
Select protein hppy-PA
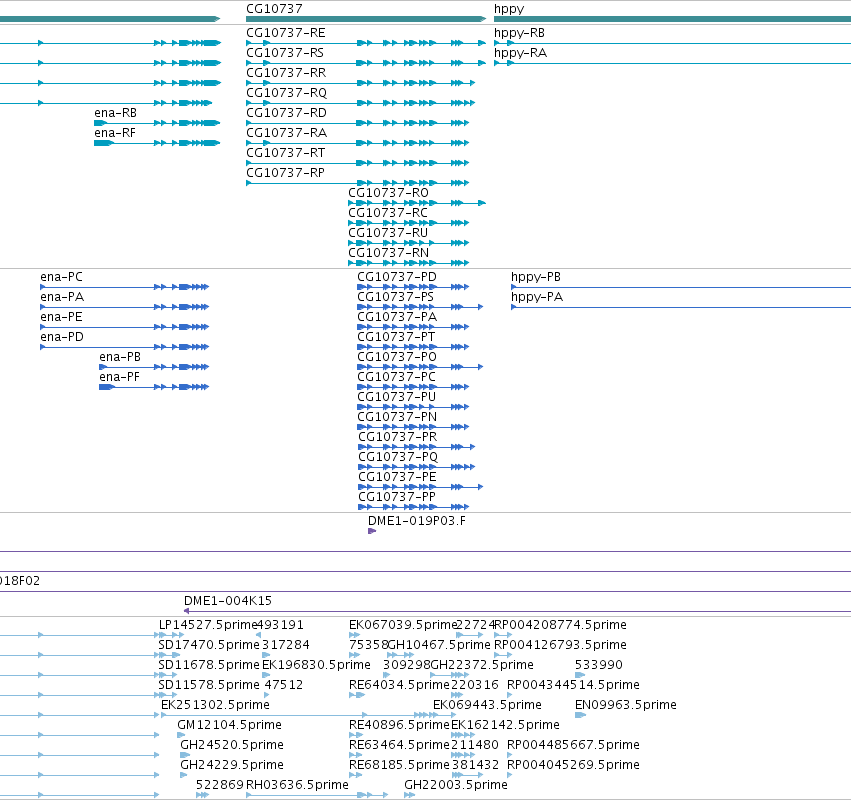coord(537,297)
